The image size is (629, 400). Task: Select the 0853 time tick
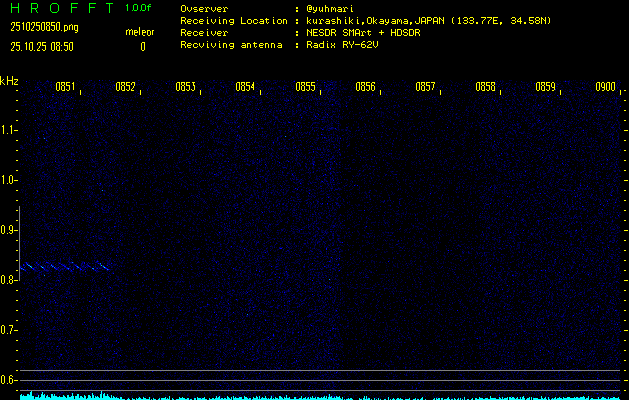[x=185, y=87]
